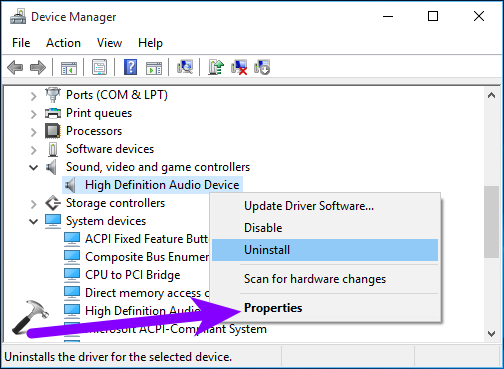Viewport: 504px width, 369px height.
Task: Click the Update driver software toolbar icon
Action: [x=216, y=67]
